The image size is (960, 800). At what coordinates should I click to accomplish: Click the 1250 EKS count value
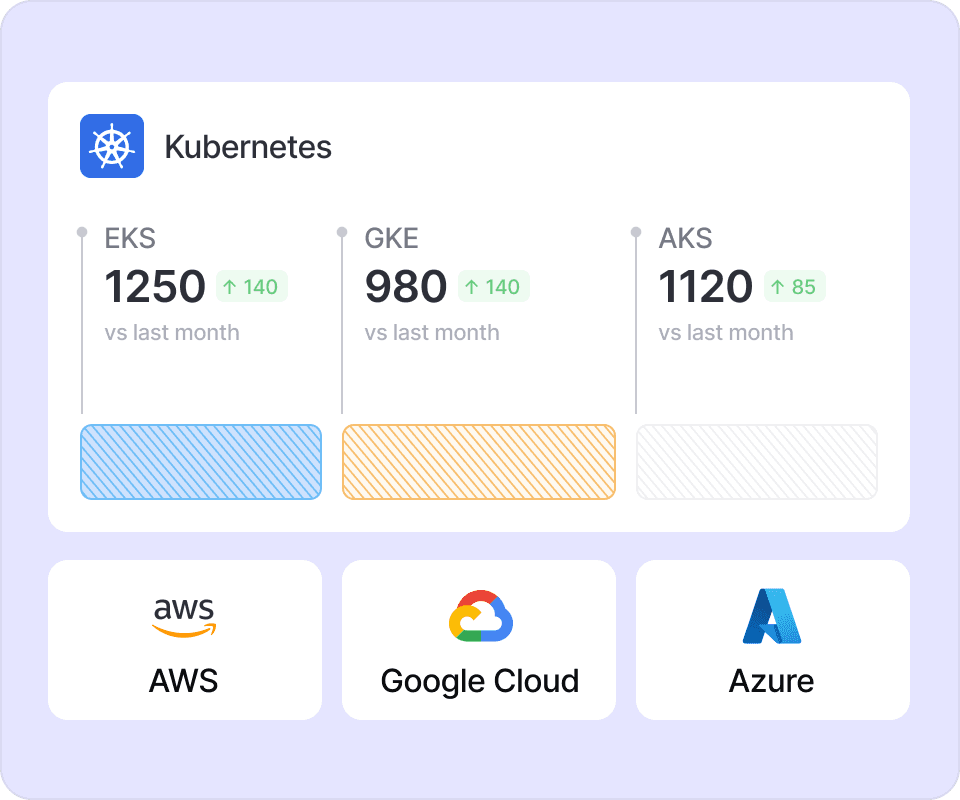point(155,287)
